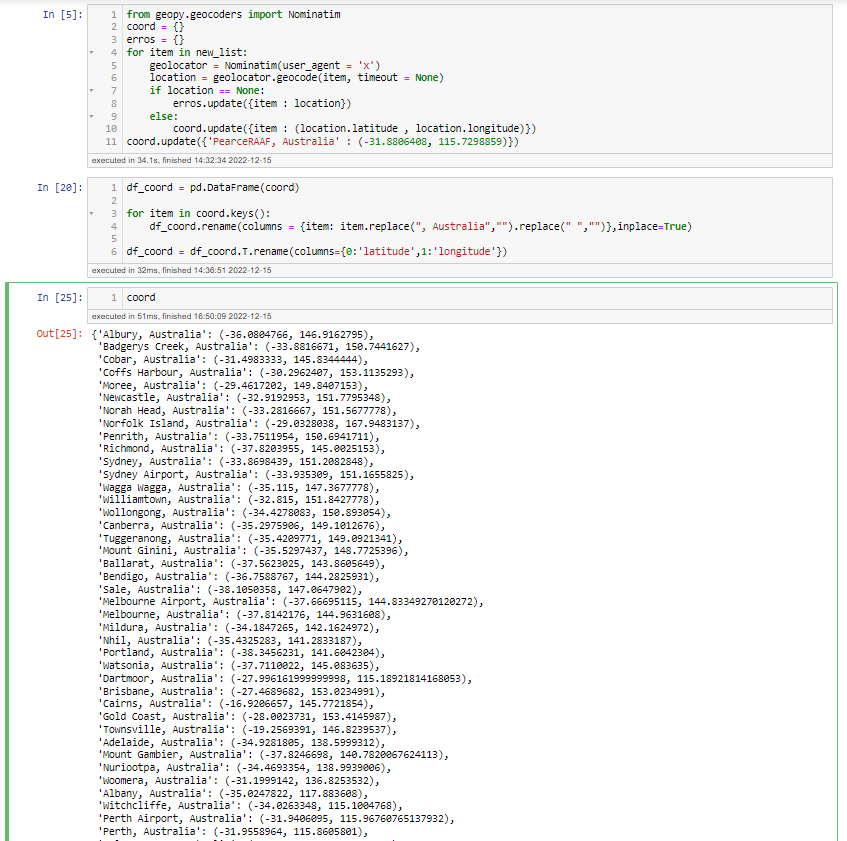Click the 'Perth Airport, Australia' output row
Image resolution: width=847 pixels, height=841 pixels.
point(276,819)
